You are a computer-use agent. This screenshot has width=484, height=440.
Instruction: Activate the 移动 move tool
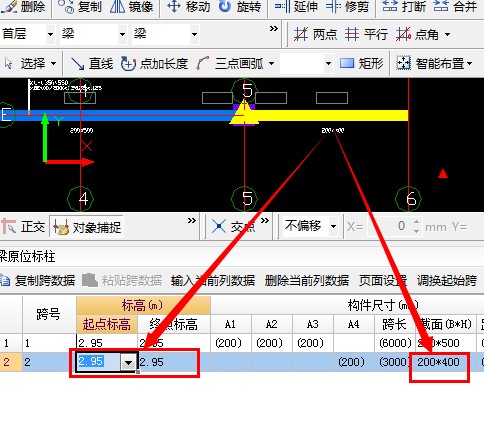pos(189,6)
